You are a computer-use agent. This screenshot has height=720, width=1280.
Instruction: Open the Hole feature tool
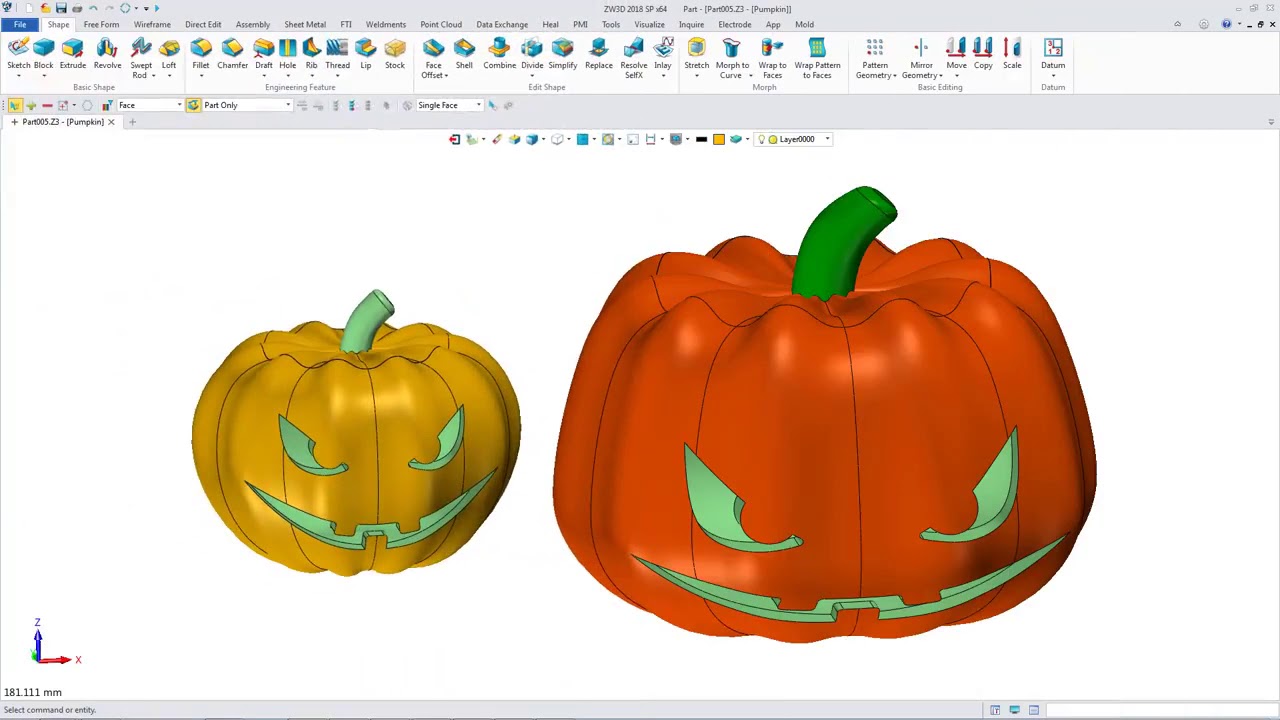pos(288,55)
